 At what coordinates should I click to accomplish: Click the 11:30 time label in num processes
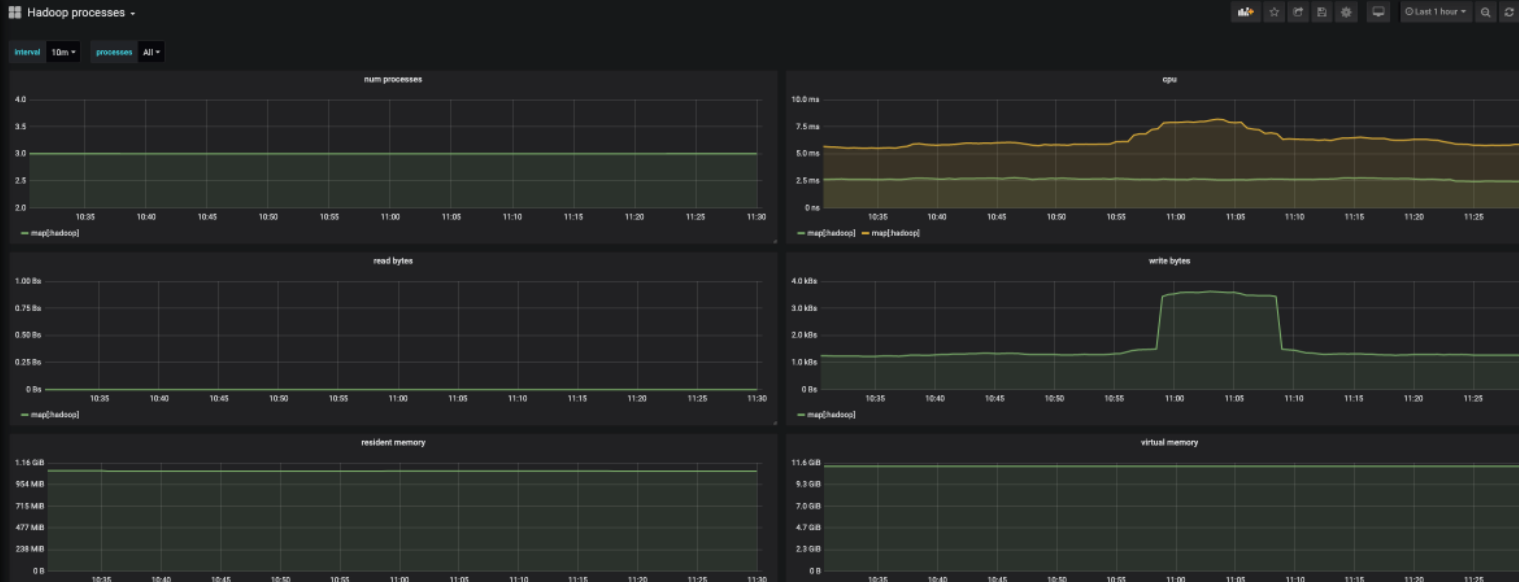(756, 217)
